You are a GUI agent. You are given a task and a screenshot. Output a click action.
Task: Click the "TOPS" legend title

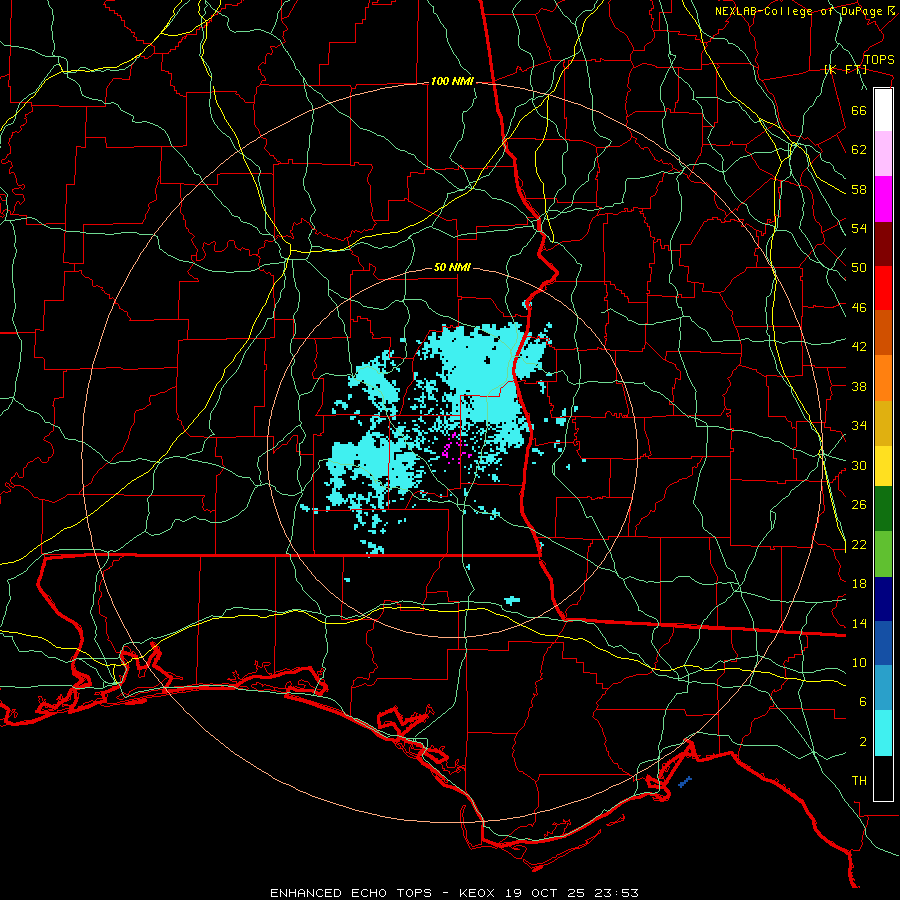[879, 60]
